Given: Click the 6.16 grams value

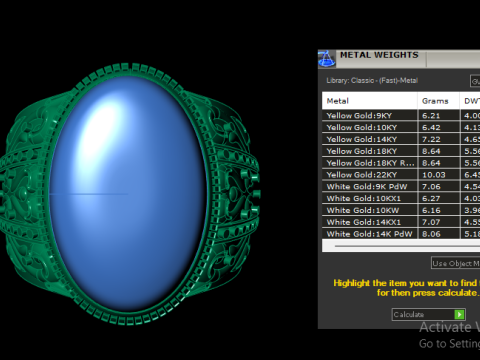Looking at the screenshot, I should pyautogui.click(x=431, y=210).
